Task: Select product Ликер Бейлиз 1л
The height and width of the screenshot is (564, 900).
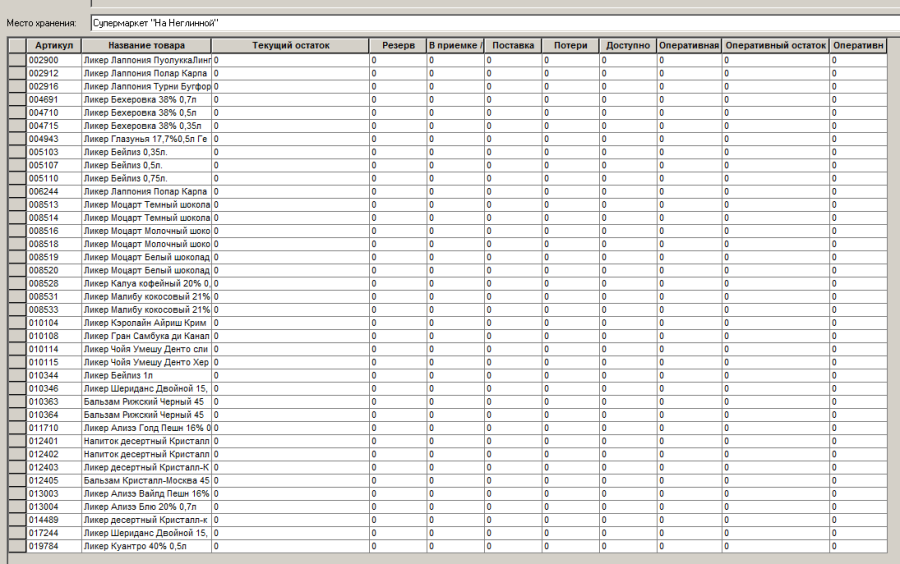Action: pos(146,375)
